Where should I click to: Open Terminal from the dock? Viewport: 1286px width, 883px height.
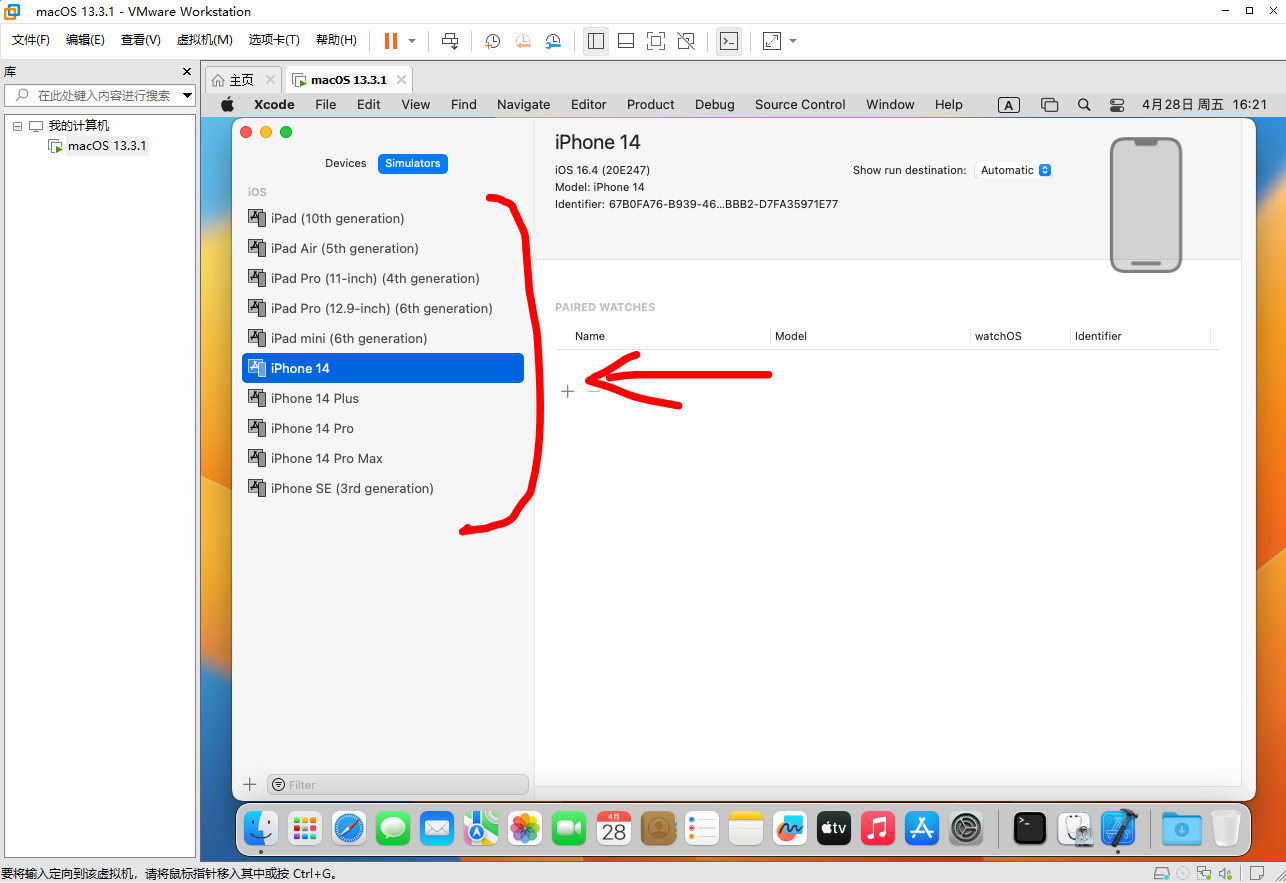(x=1029, y=828)
